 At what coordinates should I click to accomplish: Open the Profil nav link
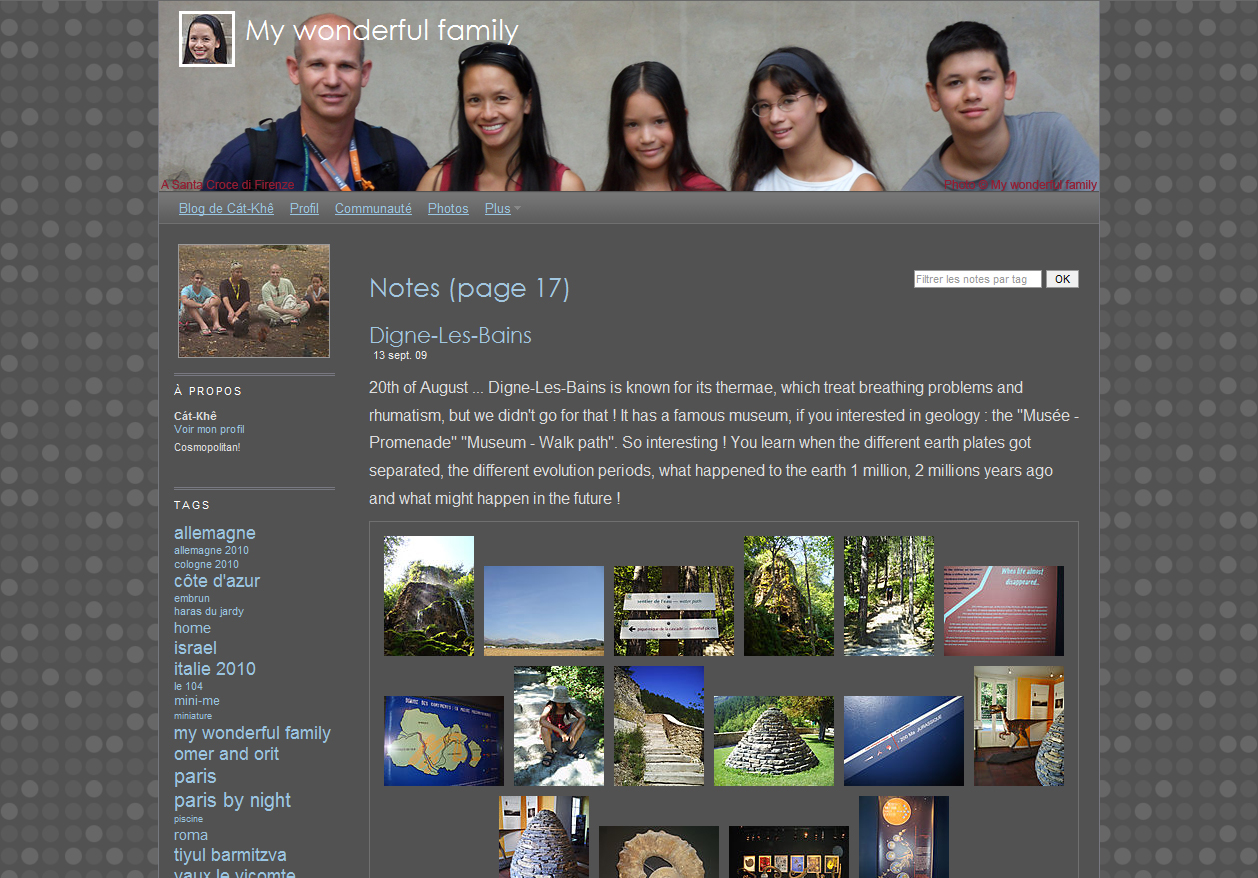tap(304, 209)
